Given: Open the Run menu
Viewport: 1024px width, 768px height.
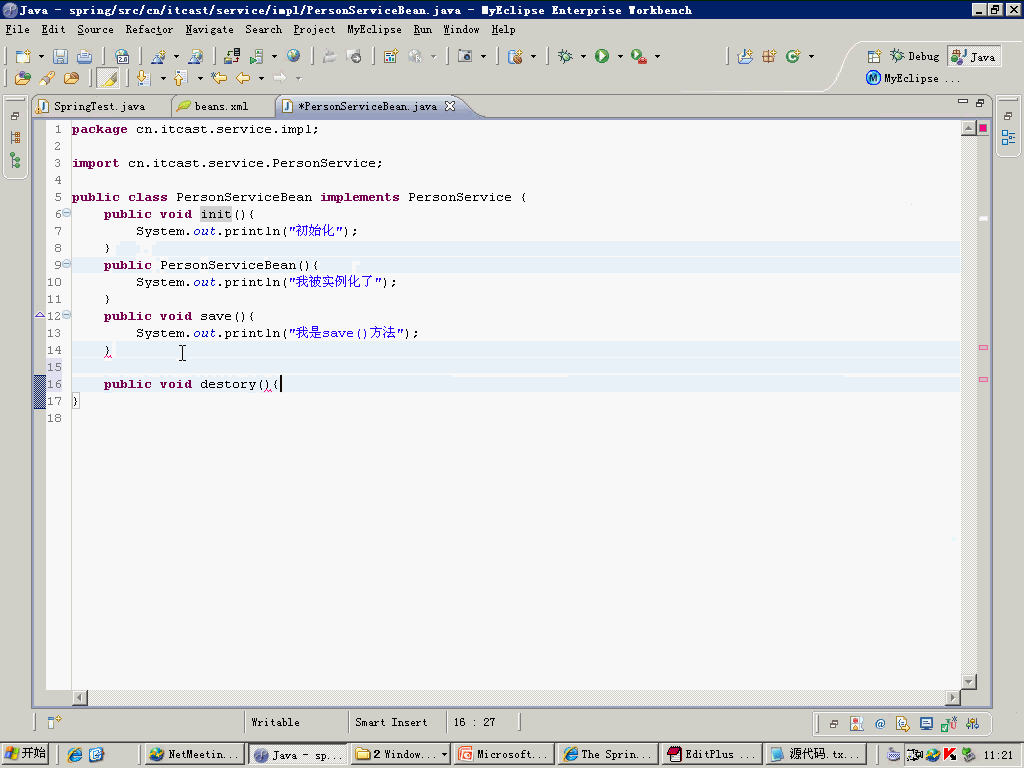Looking at the screenshot, I should tap(423, 29).
